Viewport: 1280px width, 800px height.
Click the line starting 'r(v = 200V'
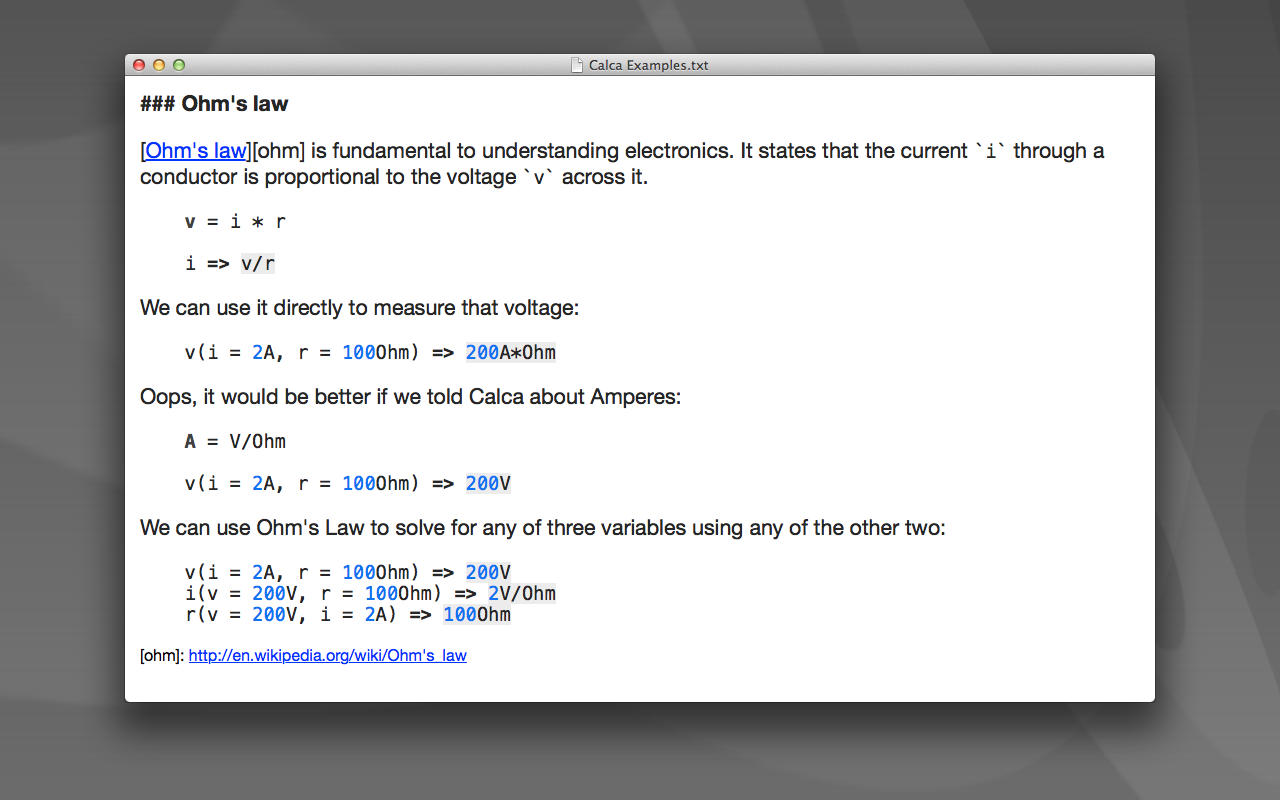pyautogui.click(x=348, y=614)
